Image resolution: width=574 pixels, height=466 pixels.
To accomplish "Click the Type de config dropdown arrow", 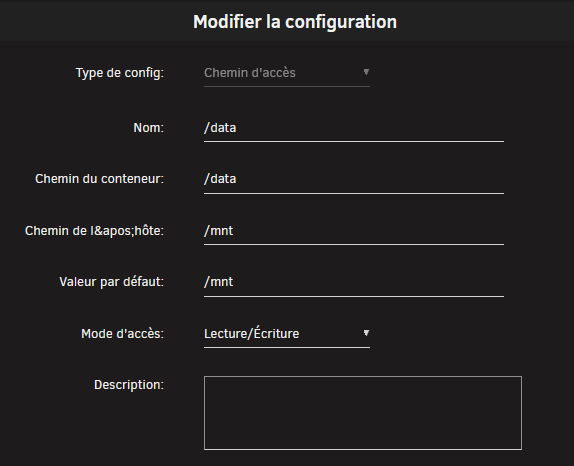I will [x=366, y=72].
